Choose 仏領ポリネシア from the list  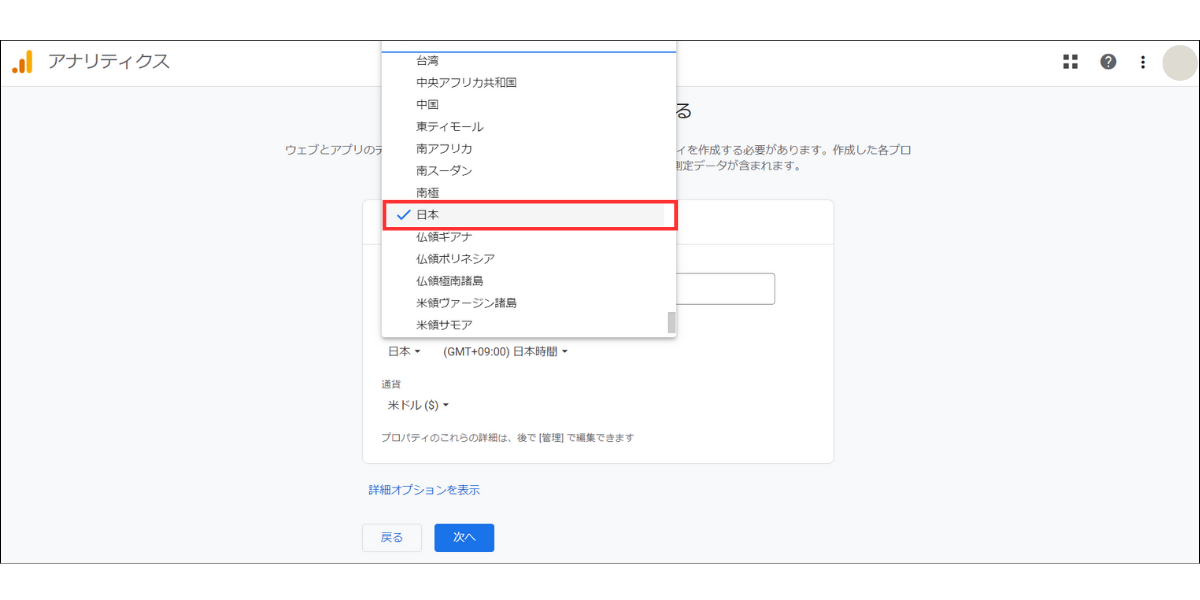point(529,259)
